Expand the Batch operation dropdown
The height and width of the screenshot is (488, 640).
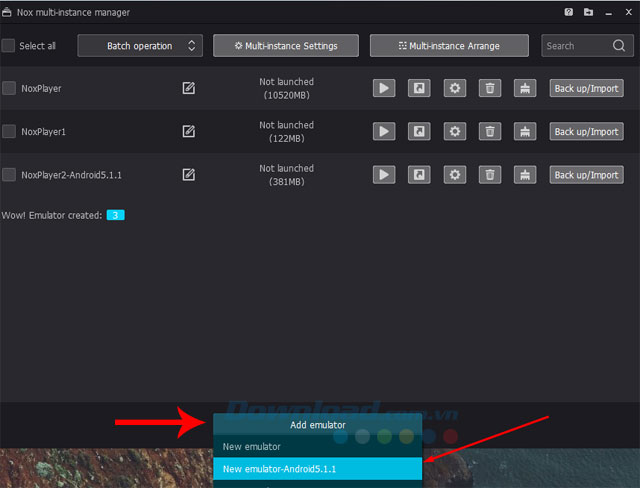tap(140, 46)
